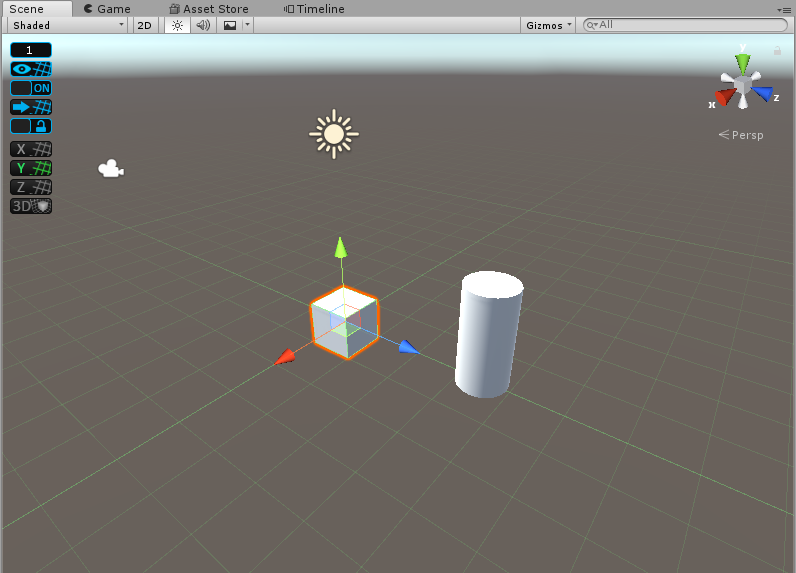Click the Directional Light sun gizmo
This screenshot has height=573, width=796.
coord(333,134)
